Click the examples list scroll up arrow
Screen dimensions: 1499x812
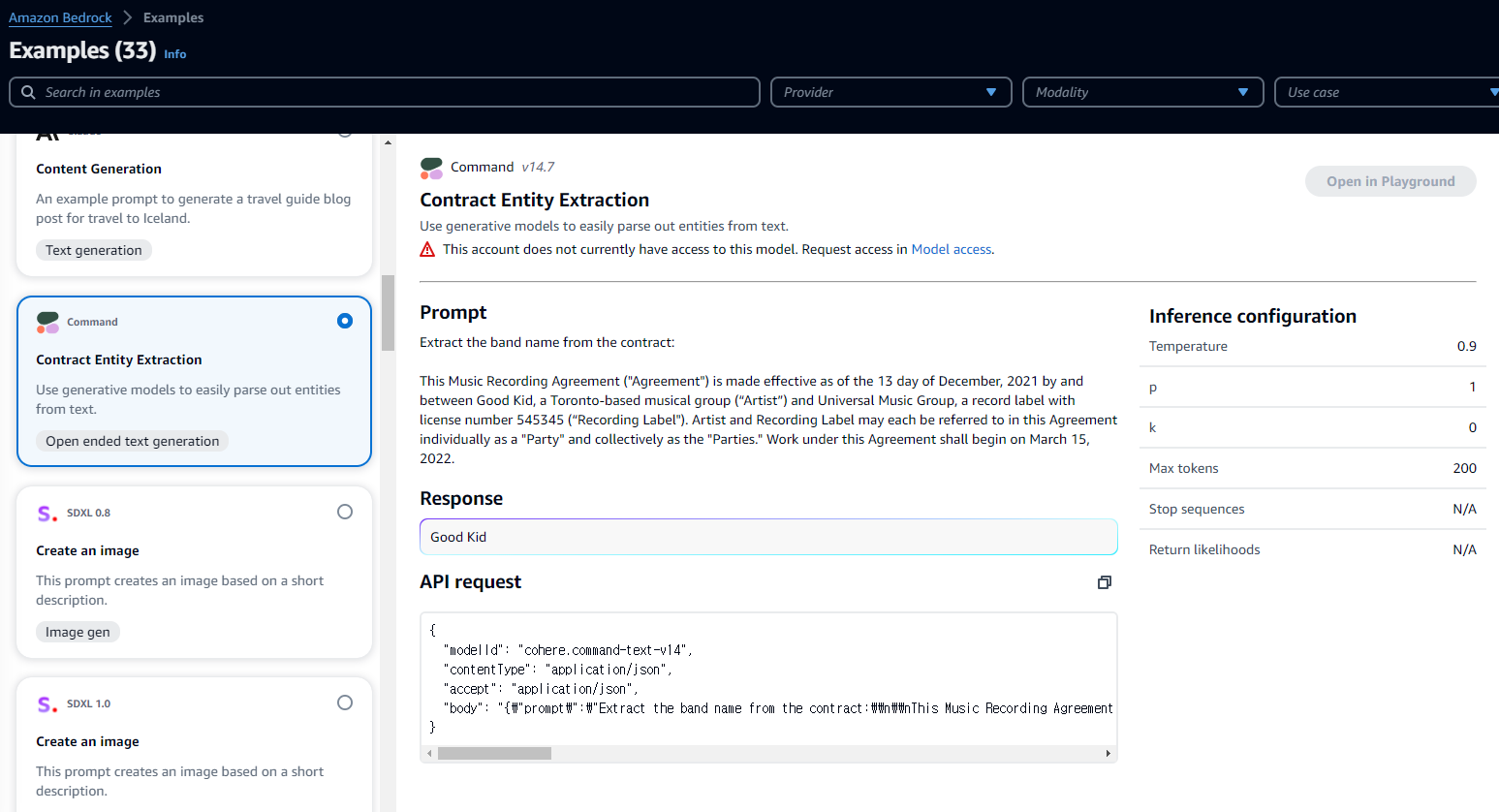pyautogui.click(x=388, y=142)
